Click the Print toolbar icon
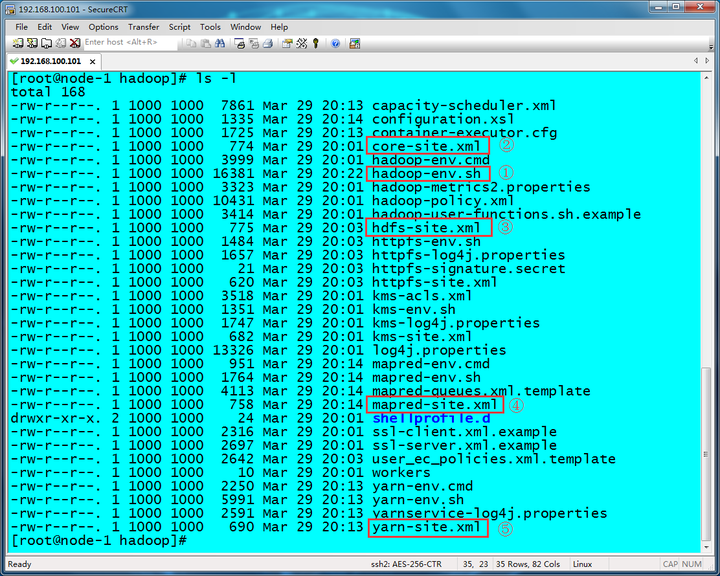Viewport: 720px width, 576px height. (268, 43)
